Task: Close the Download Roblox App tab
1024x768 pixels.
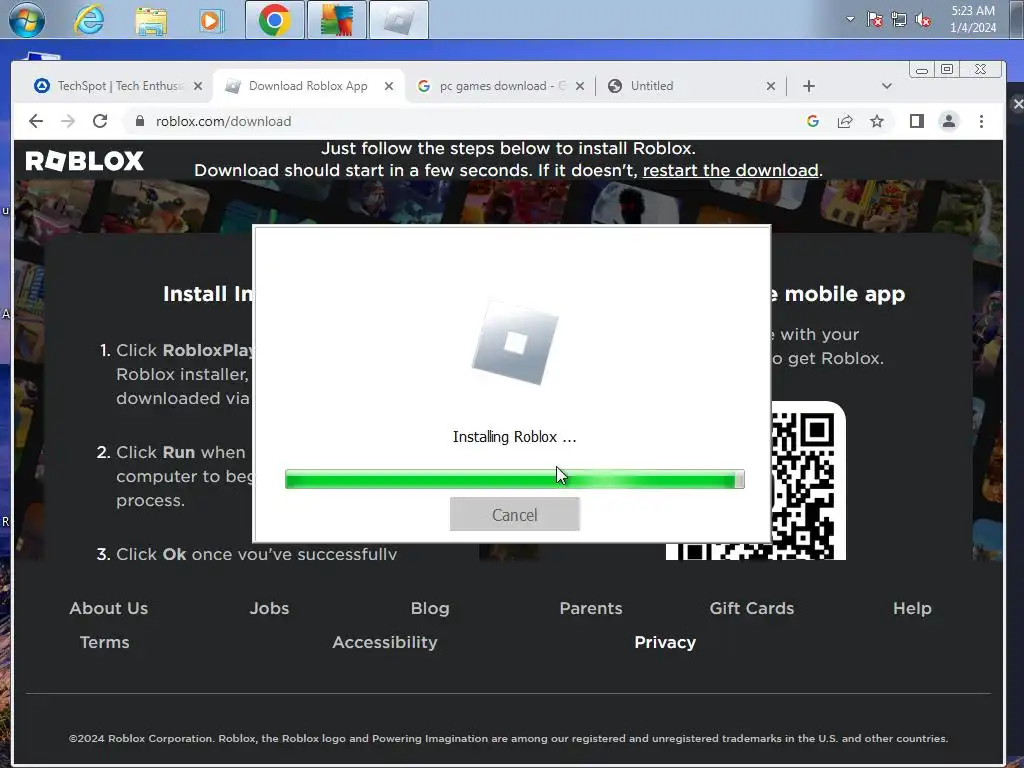Action: pos(389,86)
